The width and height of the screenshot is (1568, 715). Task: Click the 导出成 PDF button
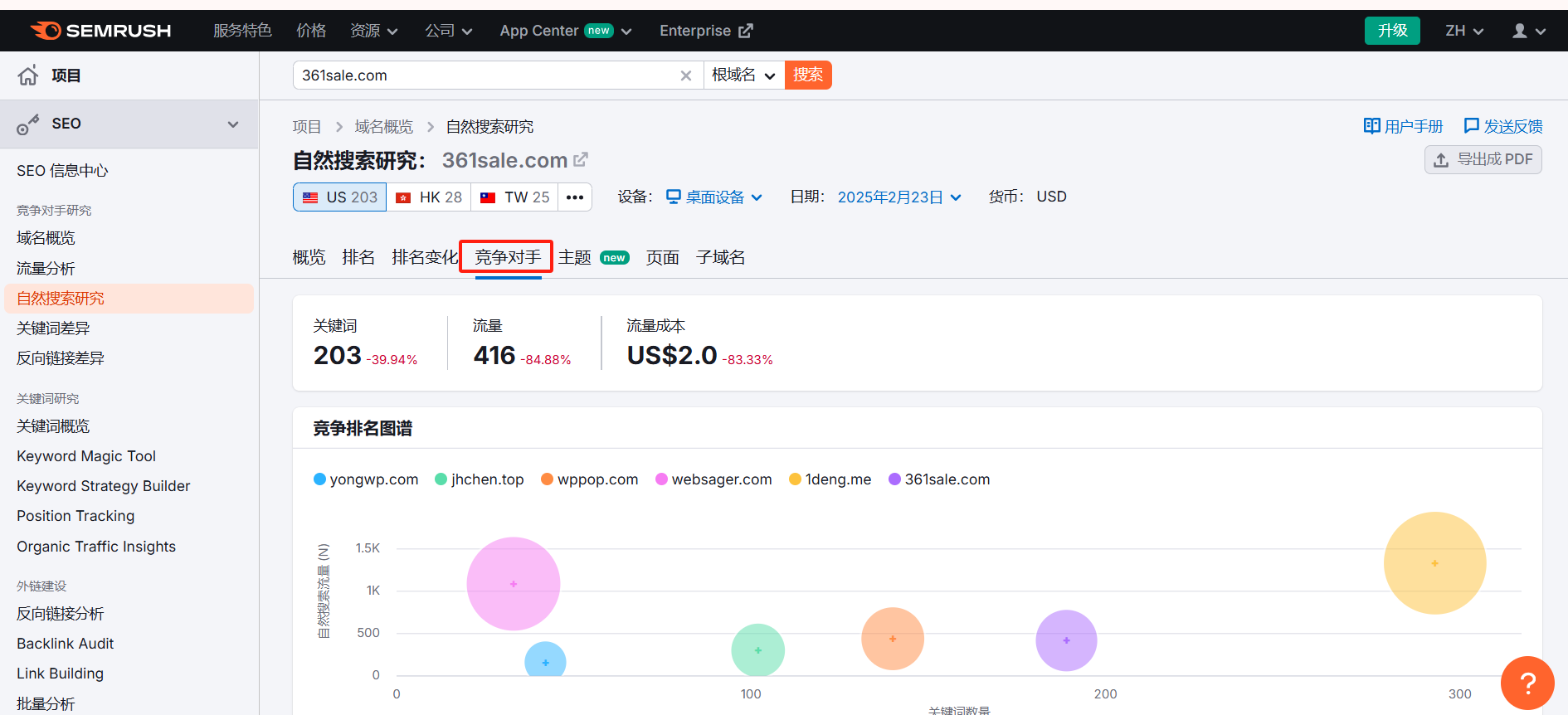[x=1483, y=160]
